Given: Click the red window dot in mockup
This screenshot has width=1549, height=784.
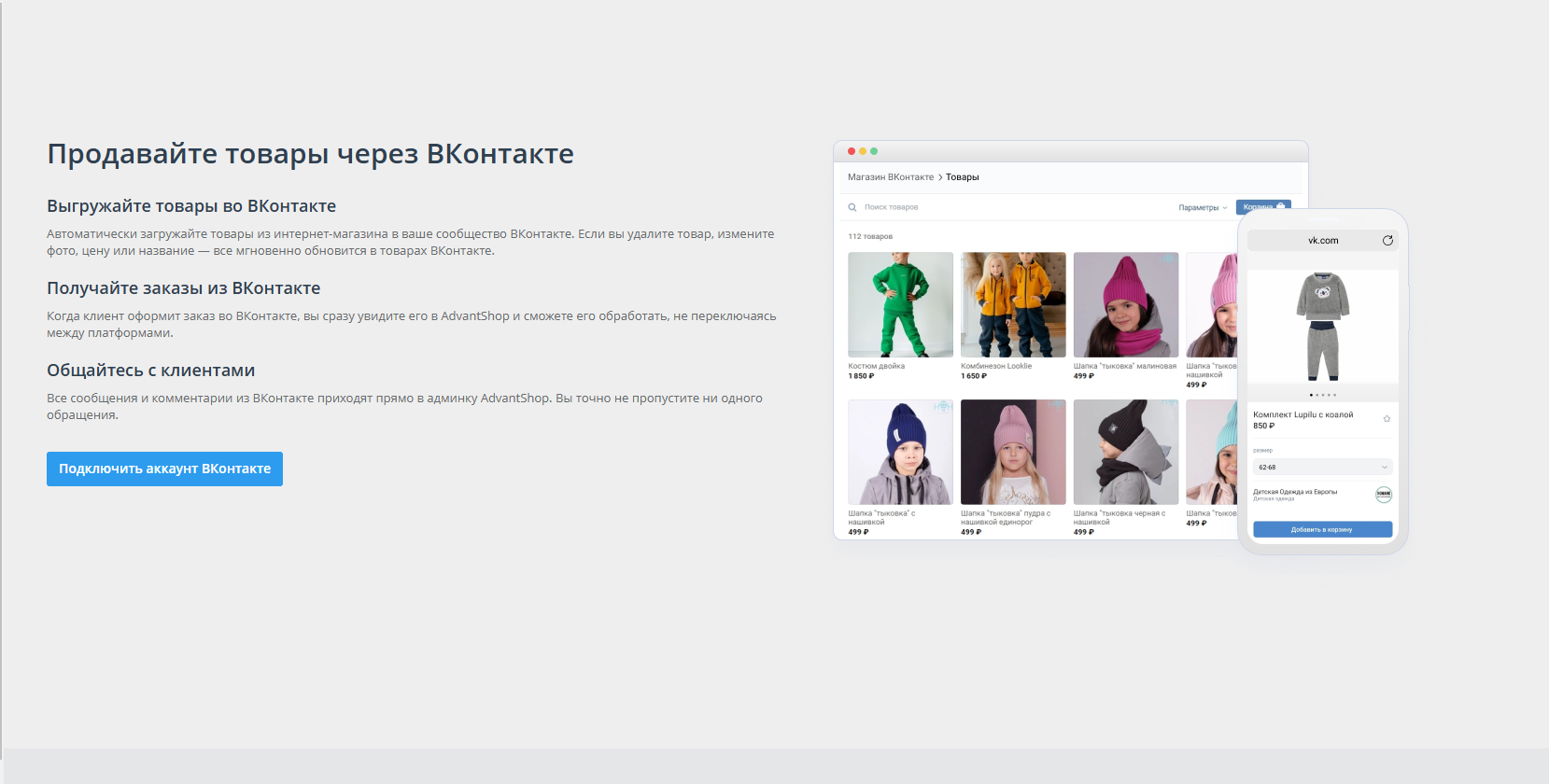Looking at the screenshot, I should (x=852, y=151).
